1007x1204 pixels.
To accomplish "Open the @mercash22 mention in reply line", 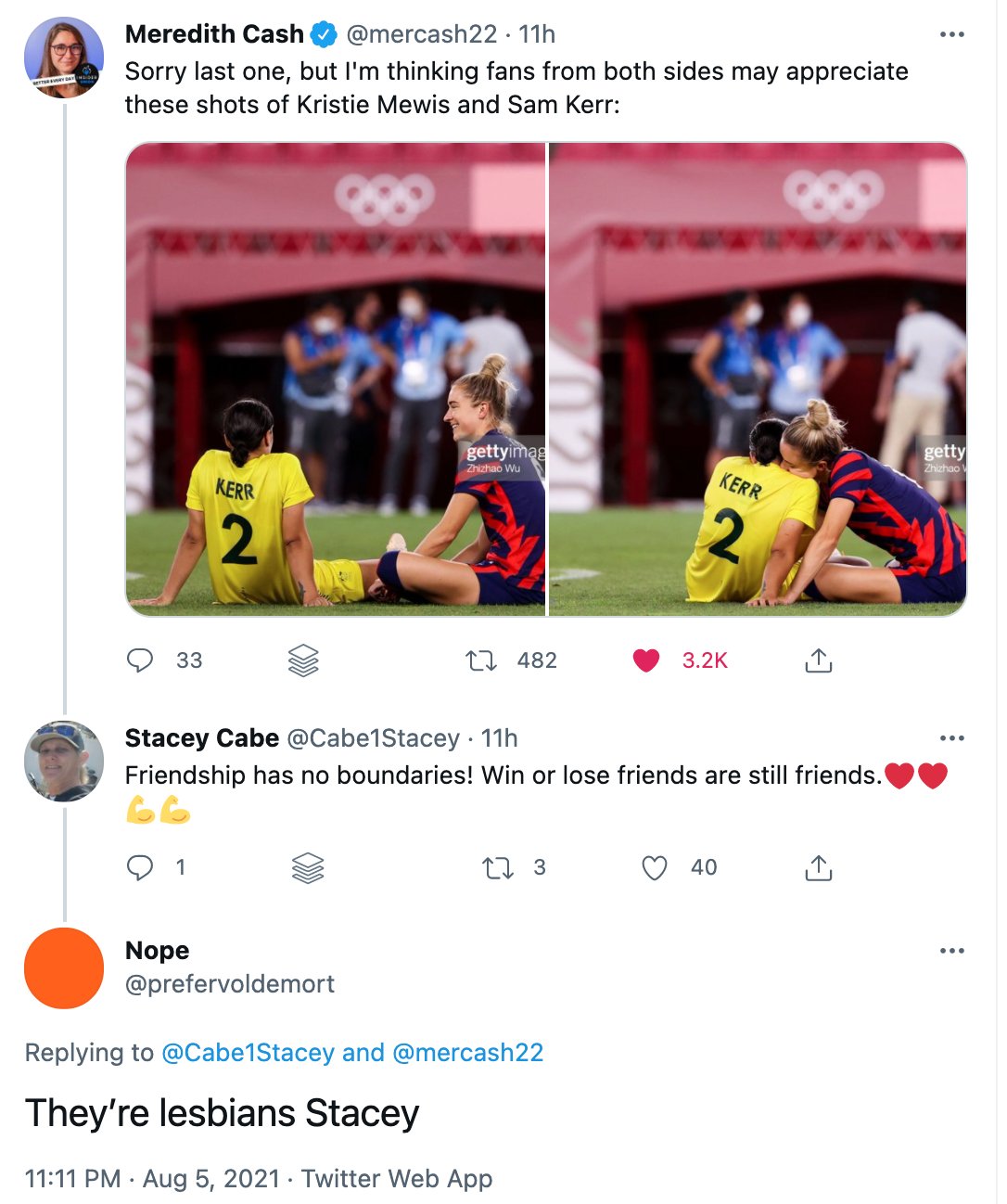I will tap(468, 1053).
